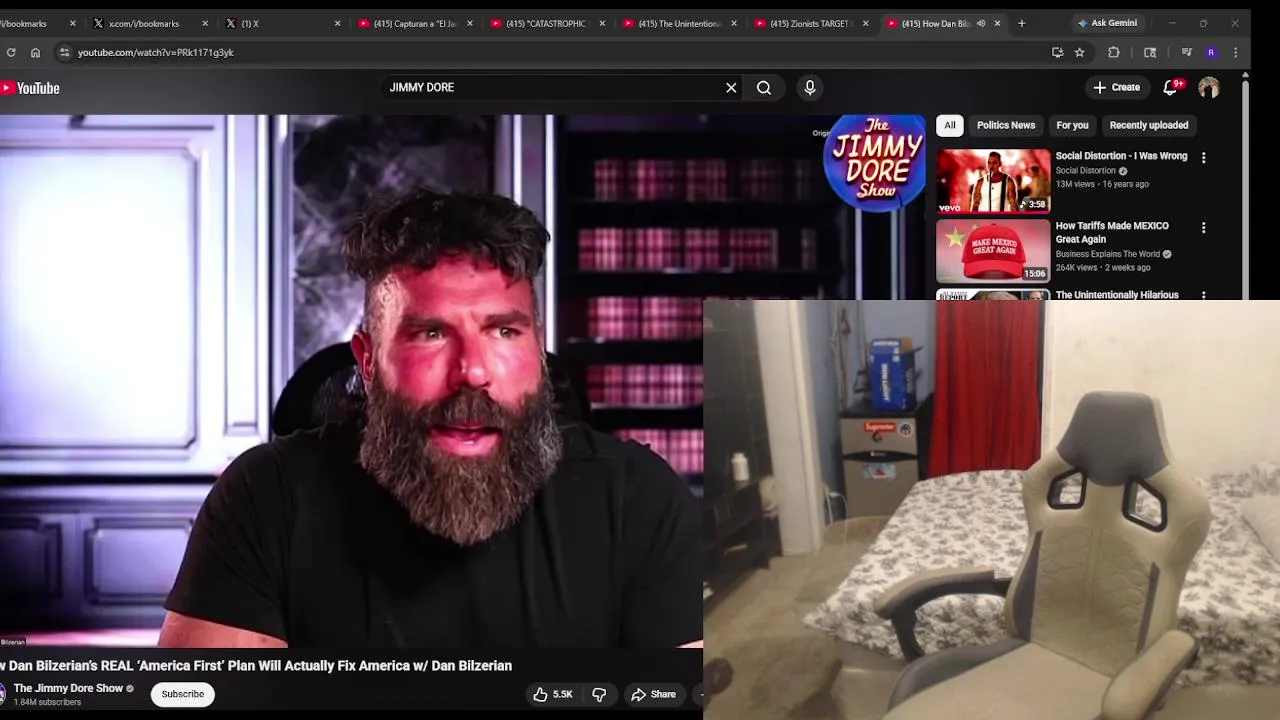
Task: Open the browser side panel icon
Action: pos(1150,52)
